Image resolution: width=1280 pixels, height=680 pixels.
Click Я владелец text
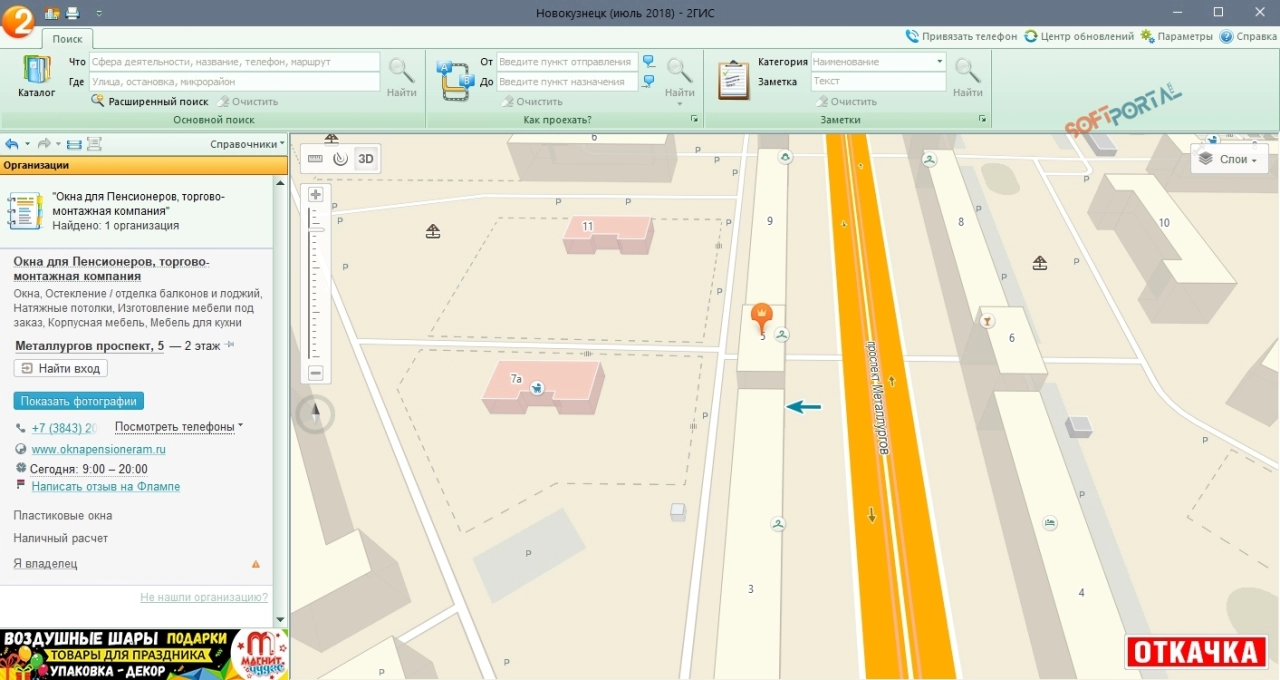pyautogui.click(x=45, y=564)
